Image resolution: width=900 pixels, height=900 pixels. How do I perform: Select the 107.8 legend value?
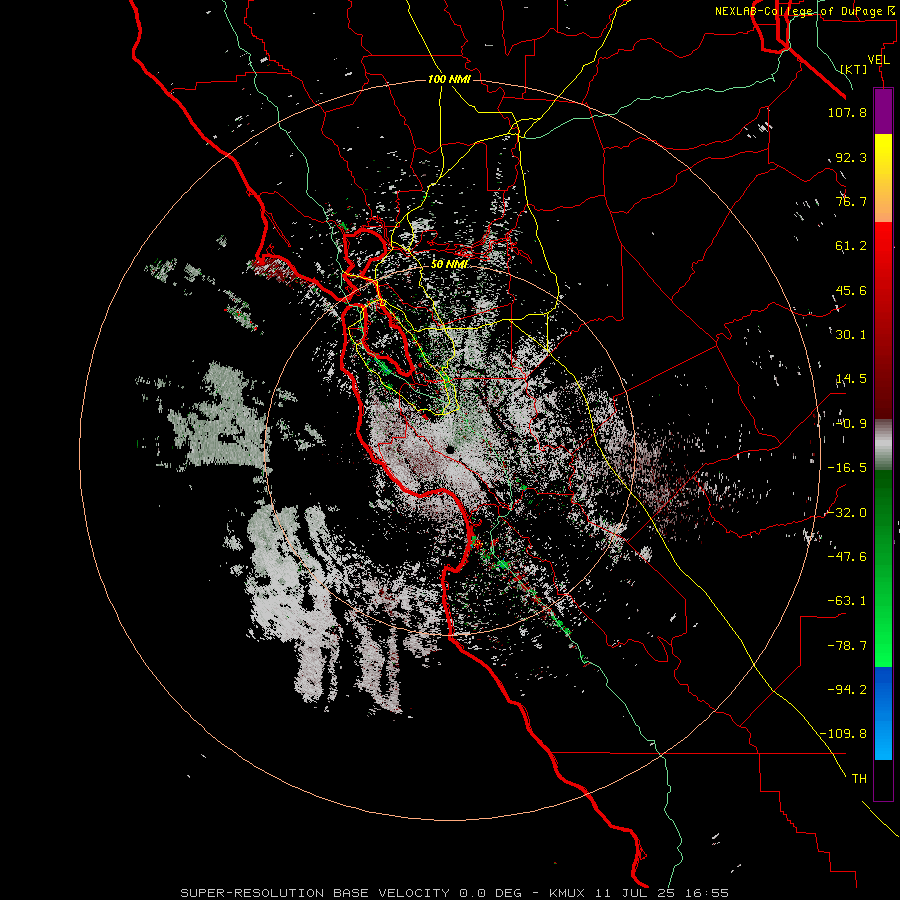pyautogui.click(x=847, y=112)
